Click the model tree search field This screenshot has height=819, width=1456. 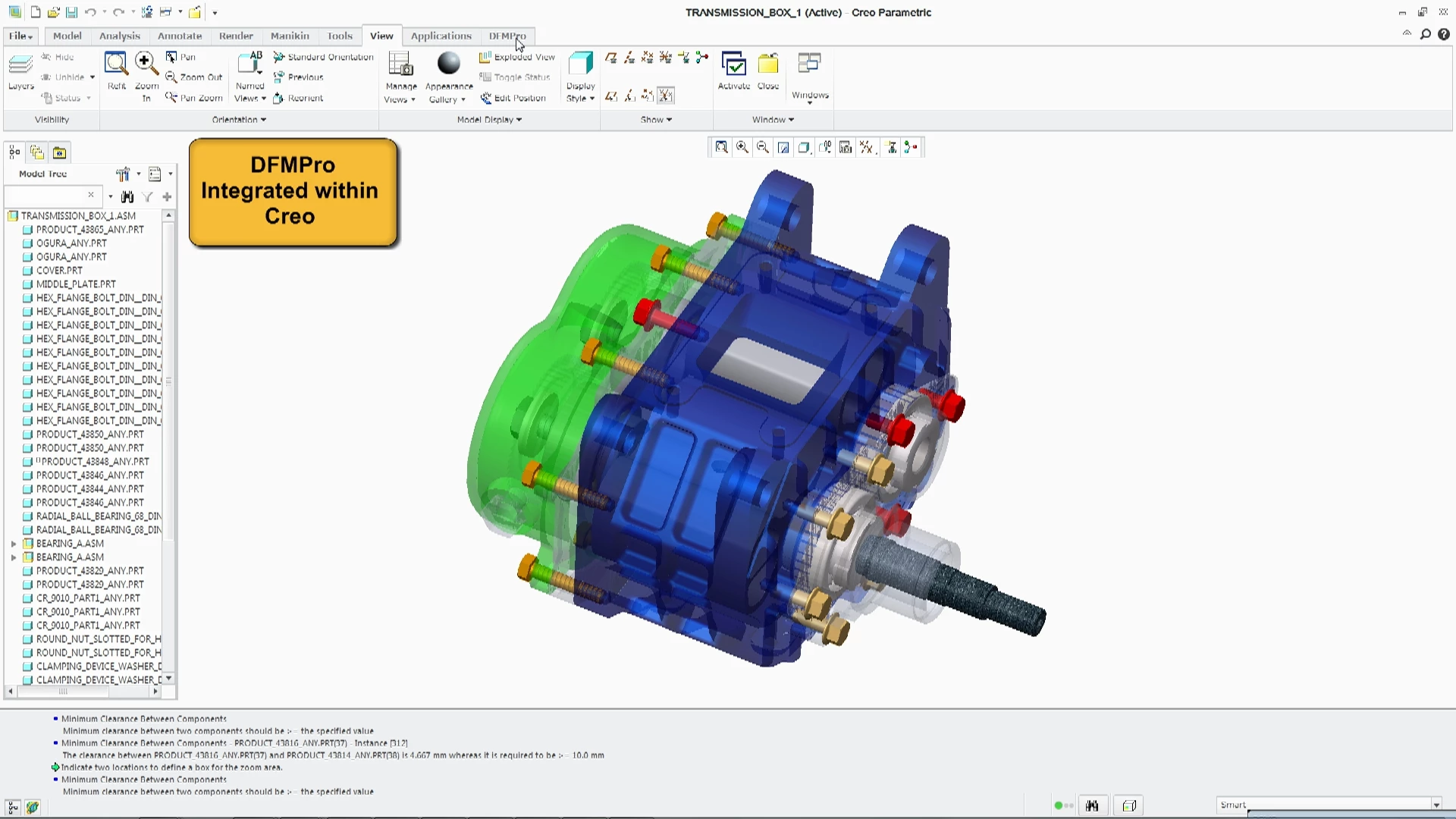(47, 196)
